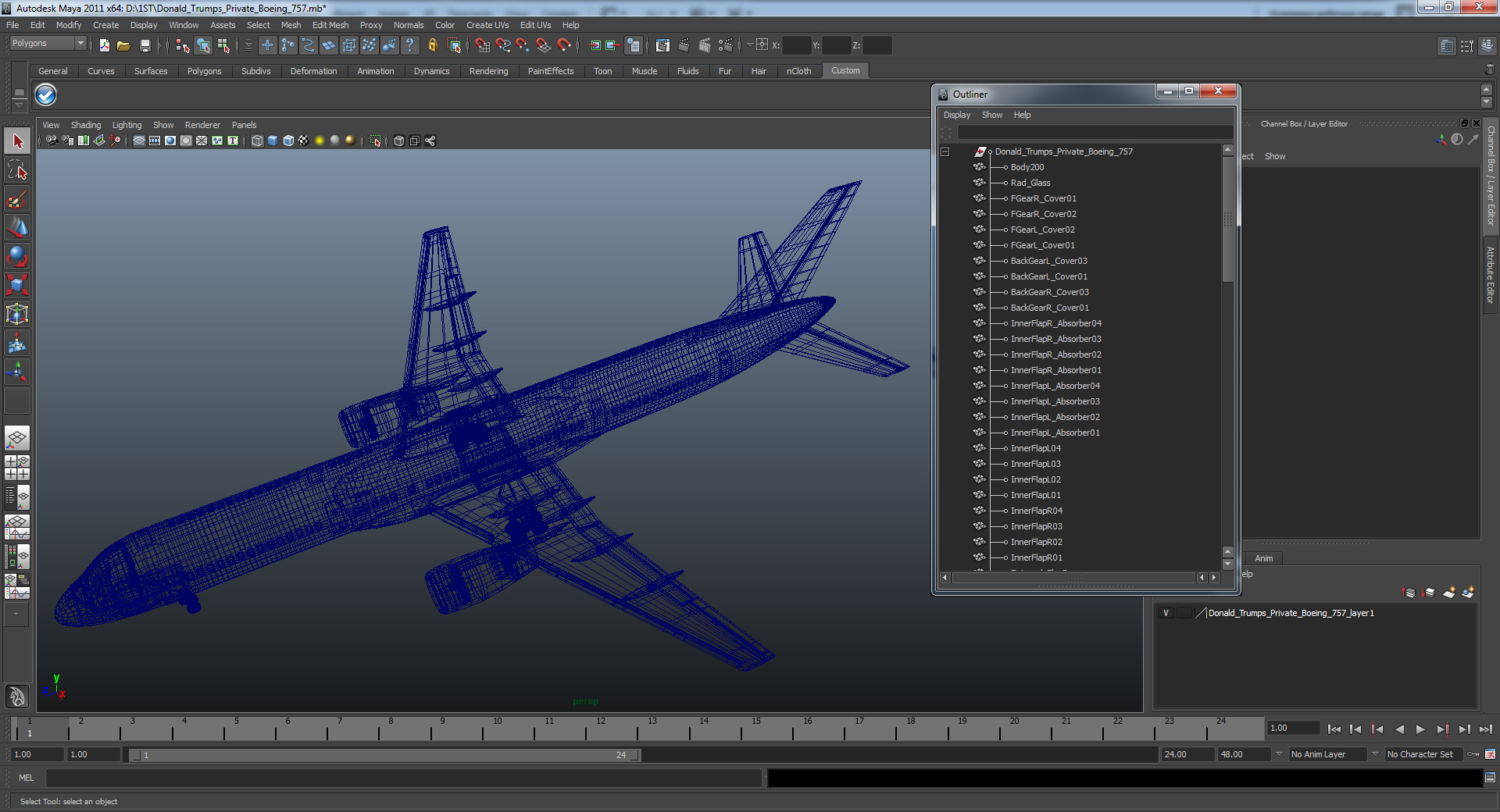Open render view clapperboard icon
This screenshot has width=1500, height=812.
pos(662,45)
